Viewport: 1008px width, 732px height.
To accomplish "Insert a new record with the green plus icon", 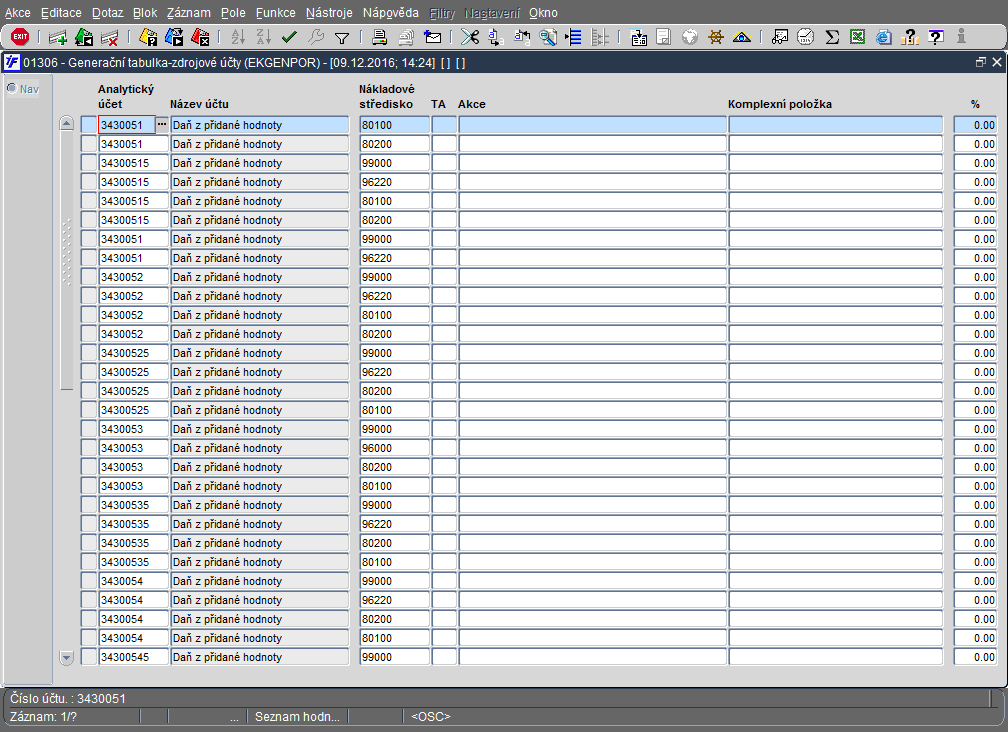I will pyautogui.click(x=58, y=37).
